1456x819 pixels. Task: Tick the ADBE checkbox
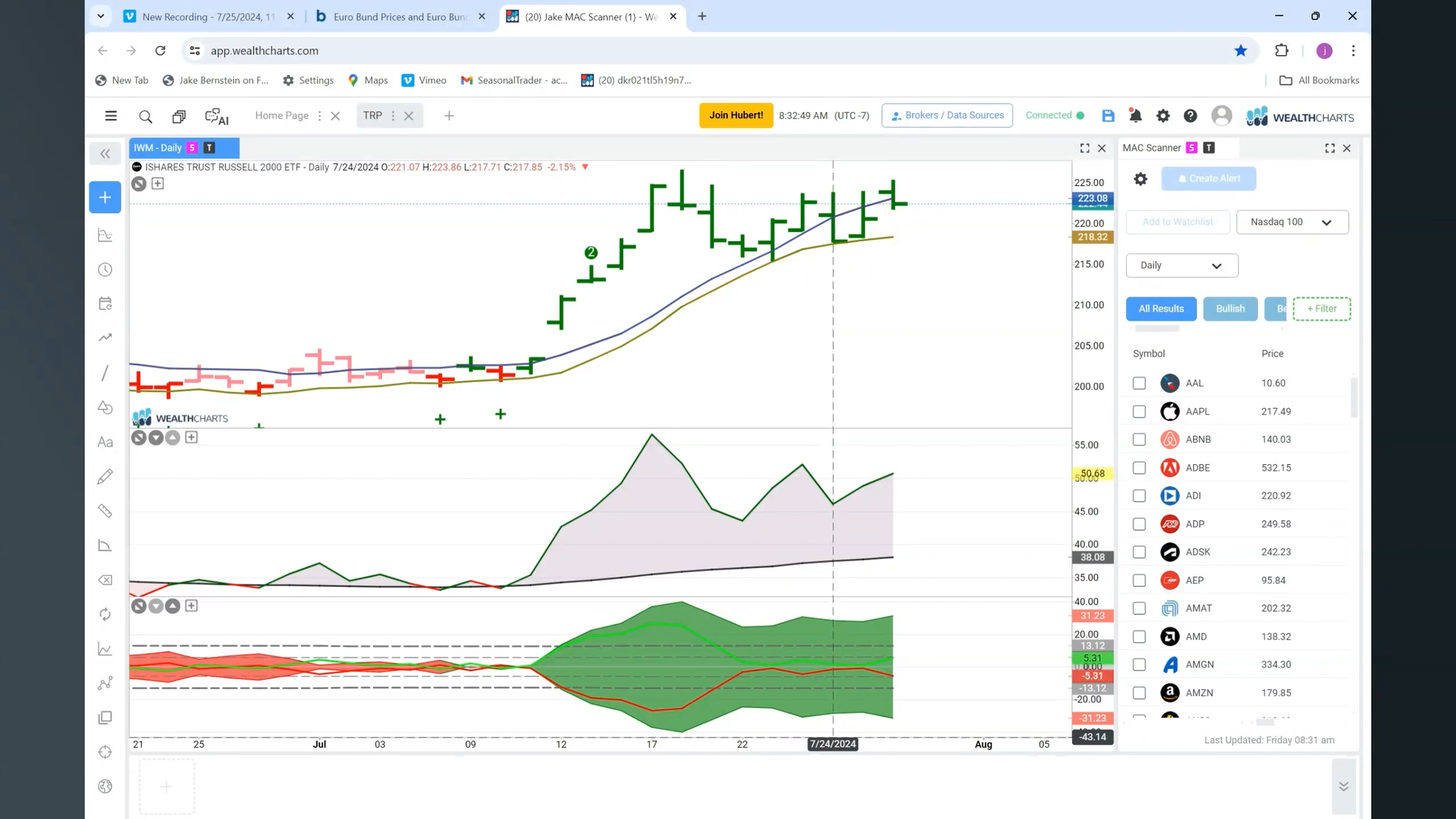[x=1139, y=468]
